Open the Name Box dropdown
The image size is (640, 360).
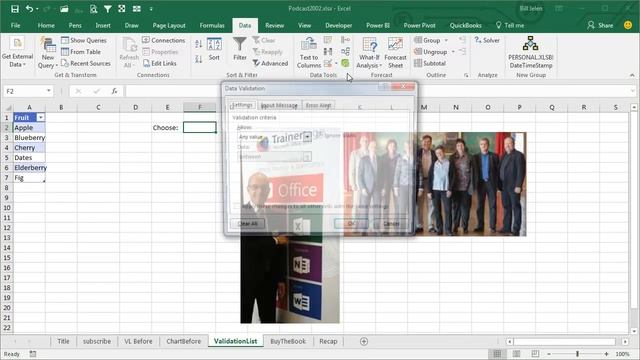[x=49, y=91]
